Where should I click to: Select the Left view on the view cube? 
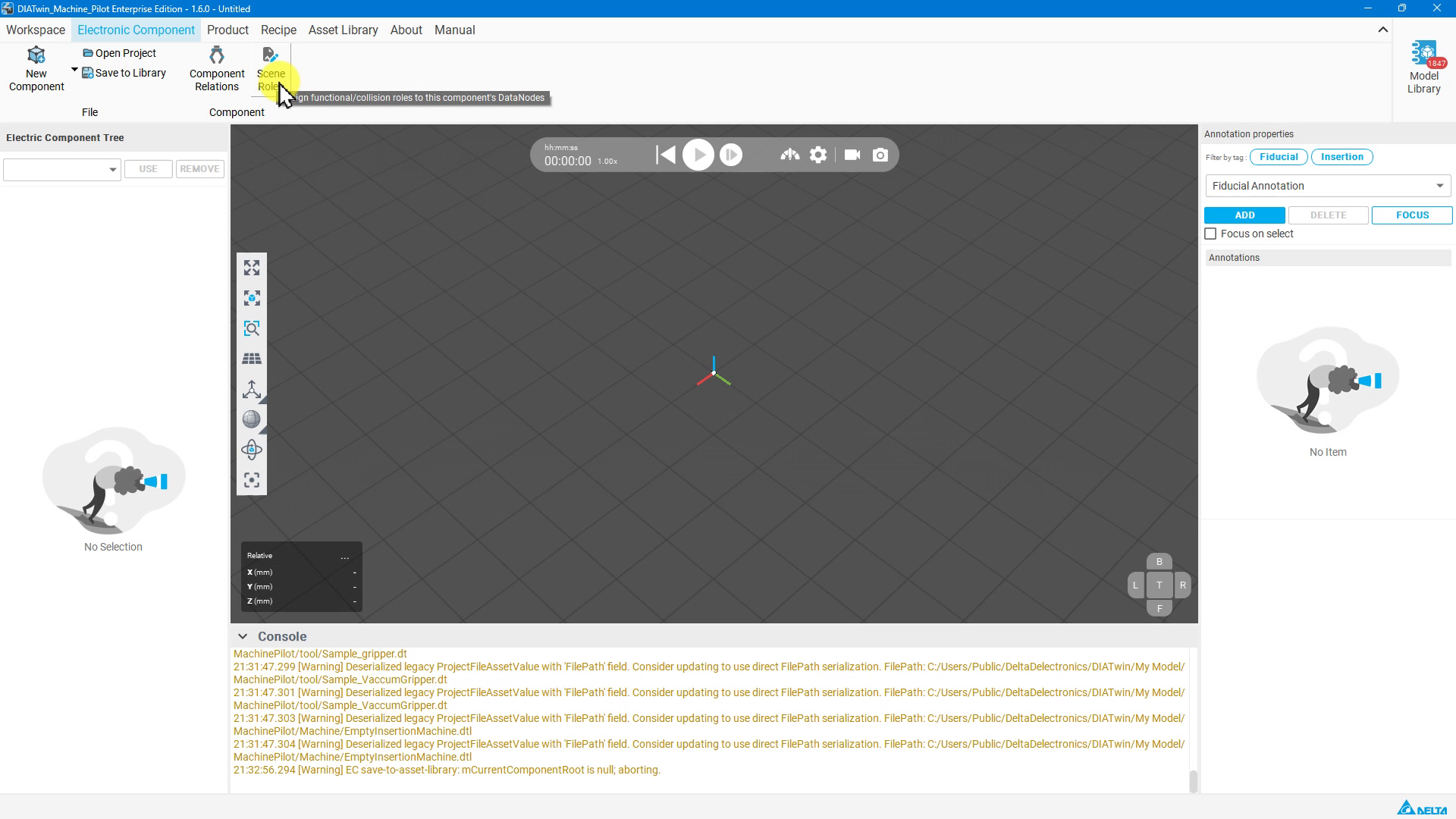(1135, 585)
